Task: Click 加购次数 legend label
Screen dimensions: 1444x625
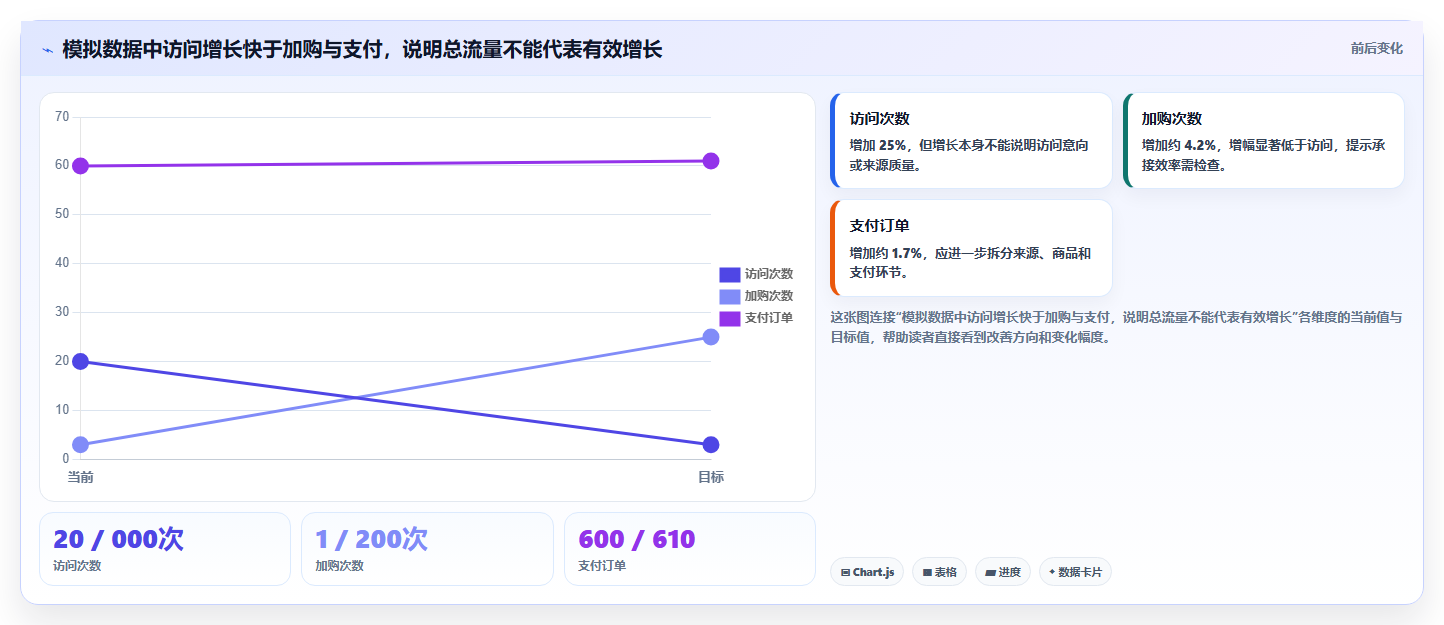Action: pyautogui.click(x=769, y=296)
